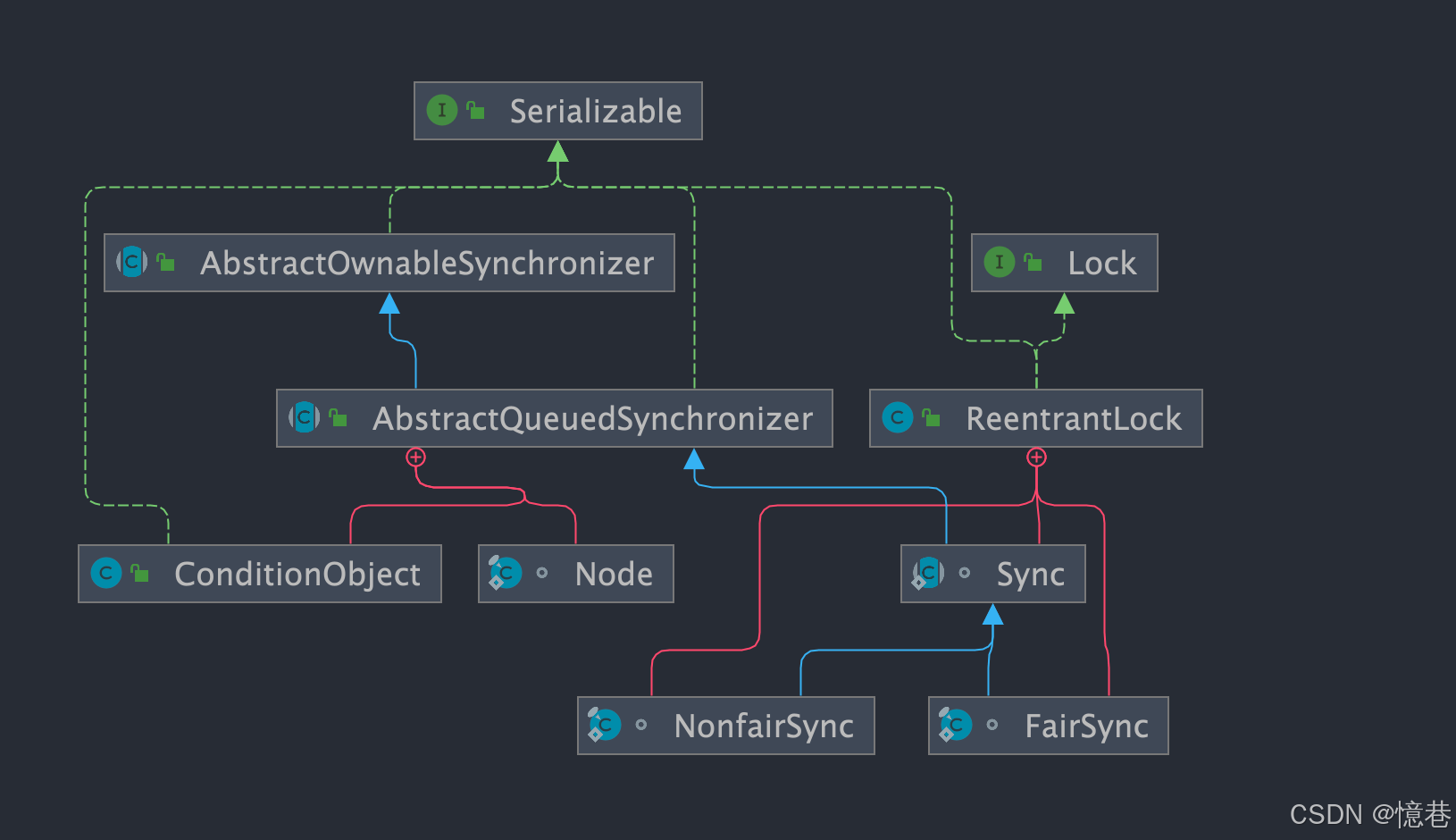Click the interface icon on the Lock node
The image size is (1456, 840).
click(1000, 263)
